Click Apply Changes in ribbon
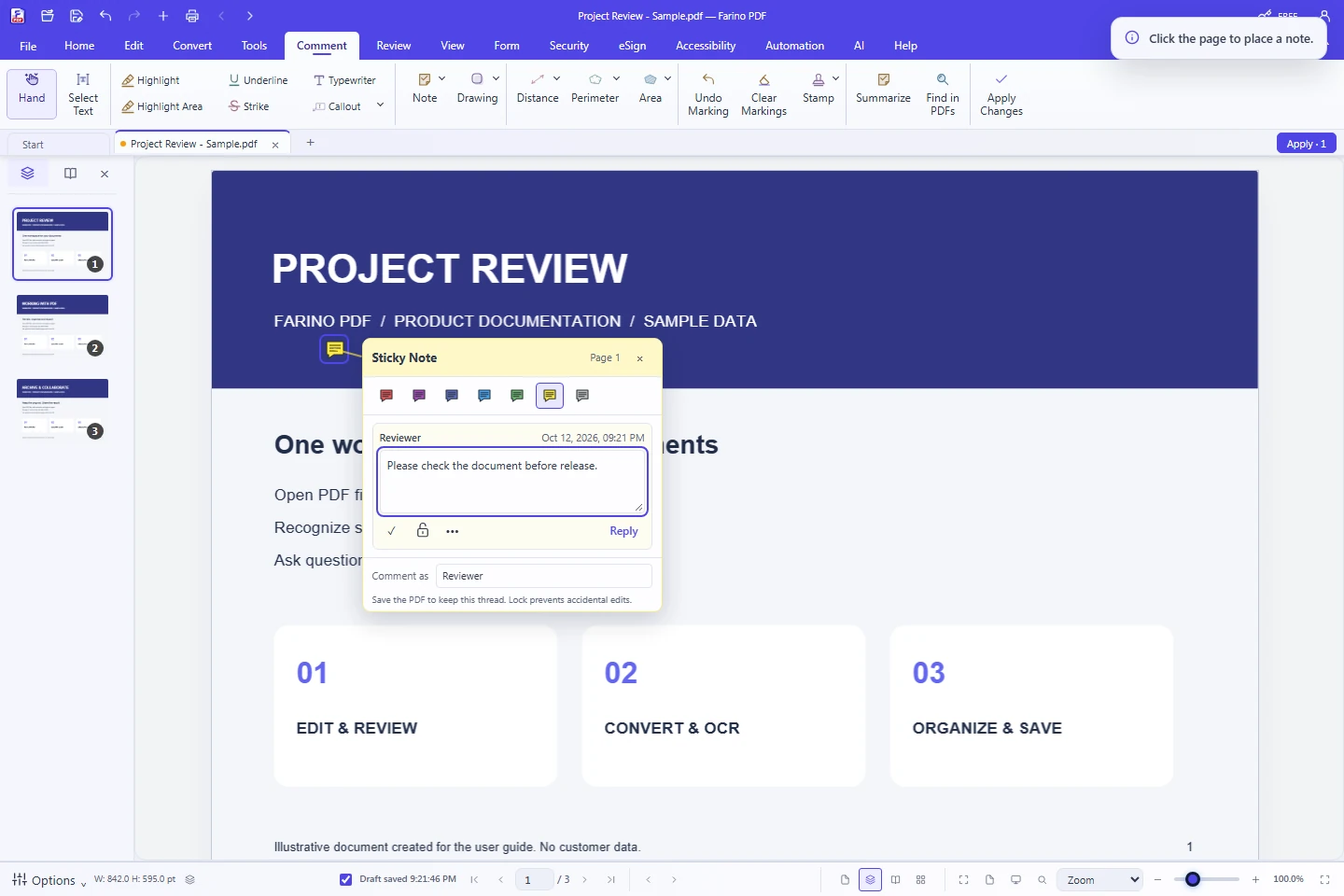Image resolution: width=1344 pixels, height=896 pixels. pos(1001,94)
